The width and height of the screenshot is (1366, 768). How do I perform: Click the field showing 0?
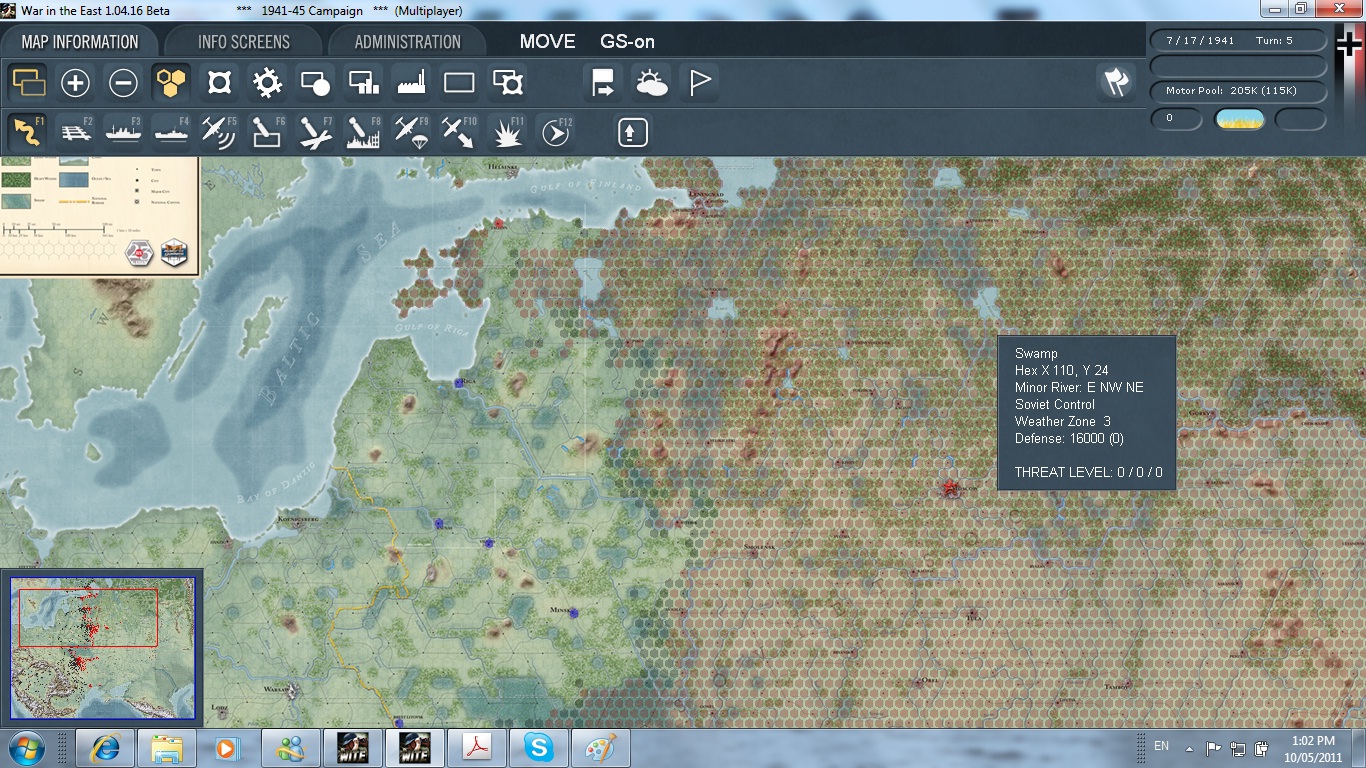(x=1176, y=119)
